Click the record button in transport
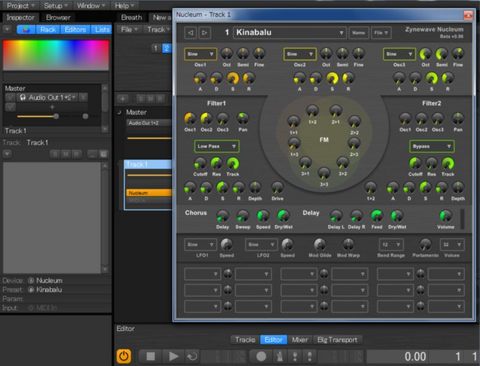Image resolution: width=480 pixels, height=366 pixels. pos(261,356)
